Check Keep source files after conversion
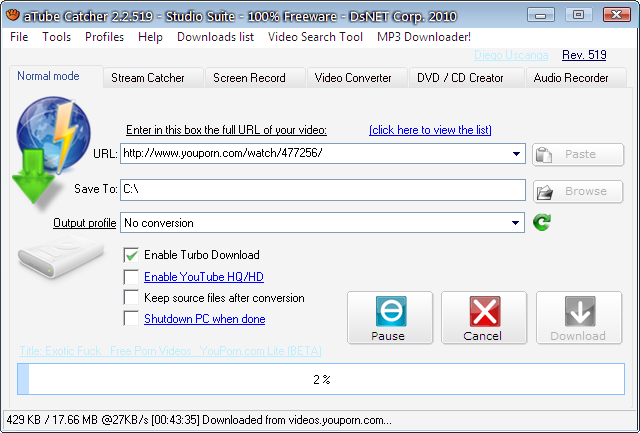The width and height of the screenshot is (640, 433). click(131, 298)
